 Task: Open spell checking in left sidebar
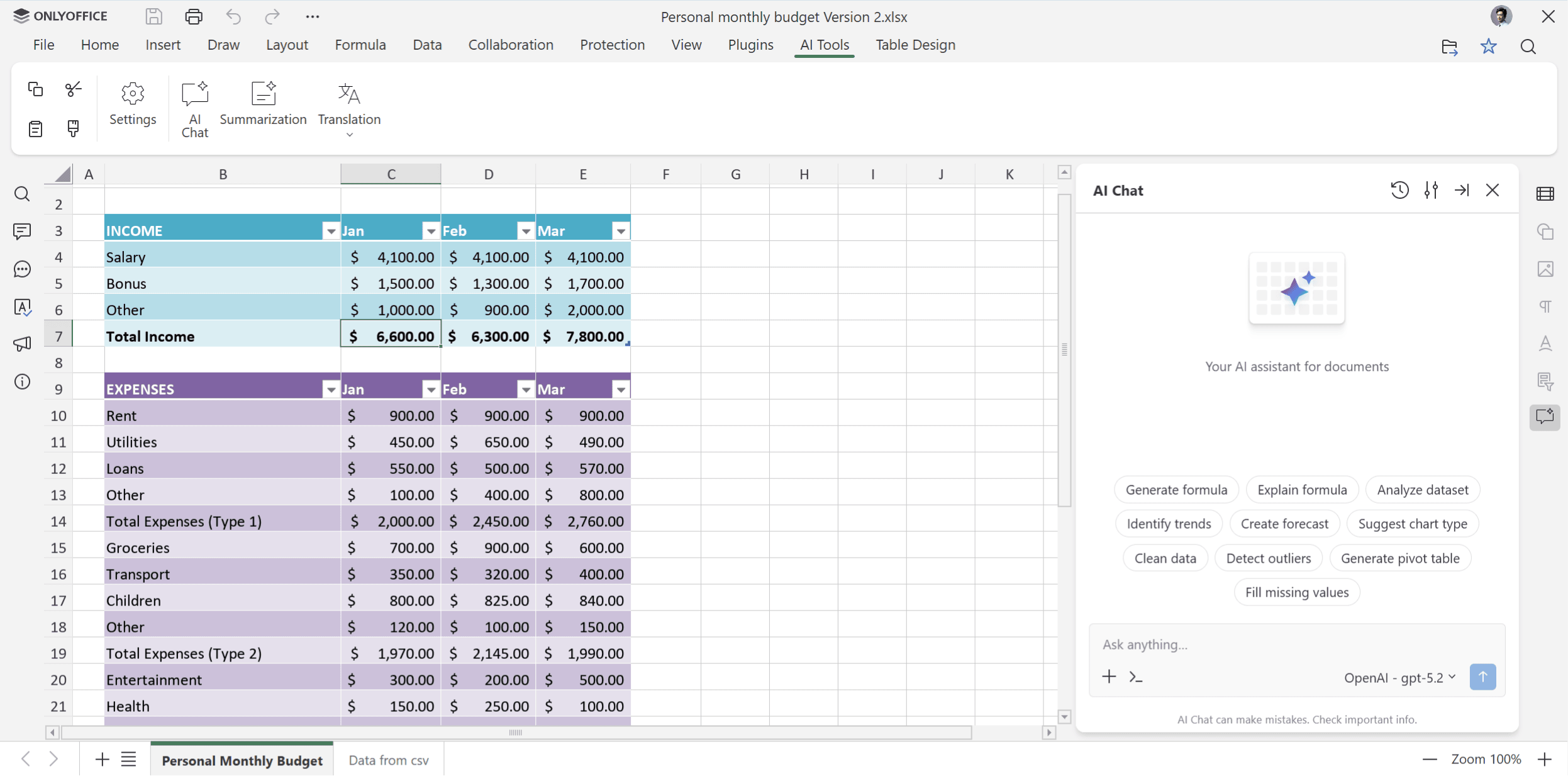tap(22, 307)
